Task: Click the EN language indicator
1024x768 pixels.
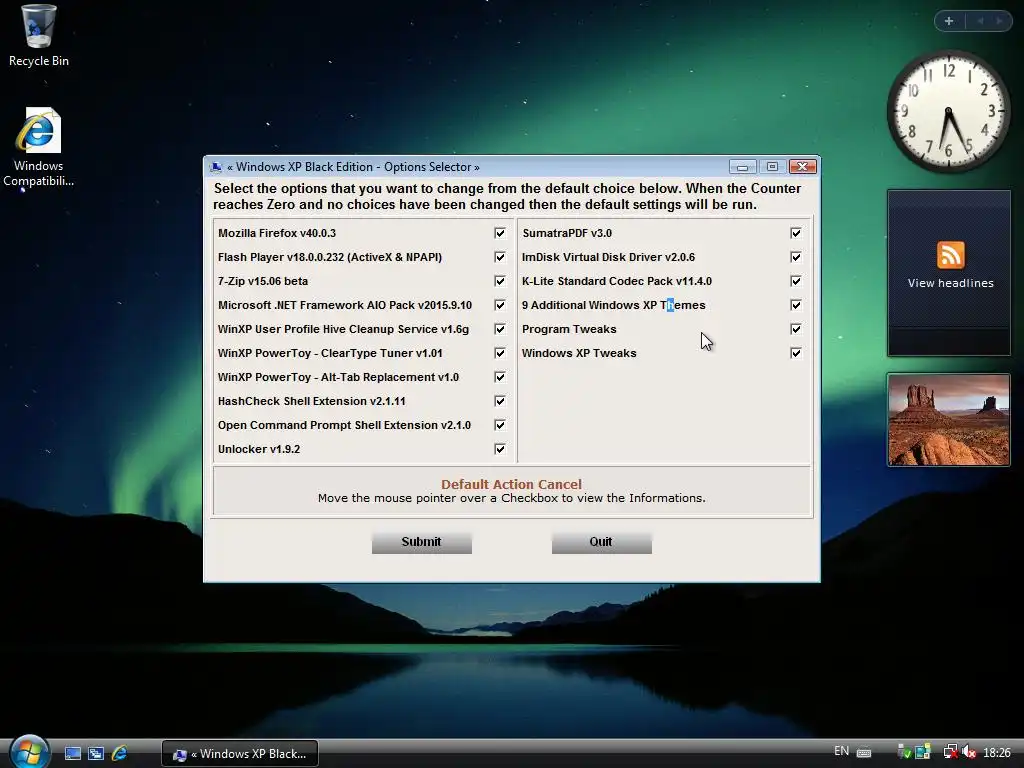Action: coord(842,751)
